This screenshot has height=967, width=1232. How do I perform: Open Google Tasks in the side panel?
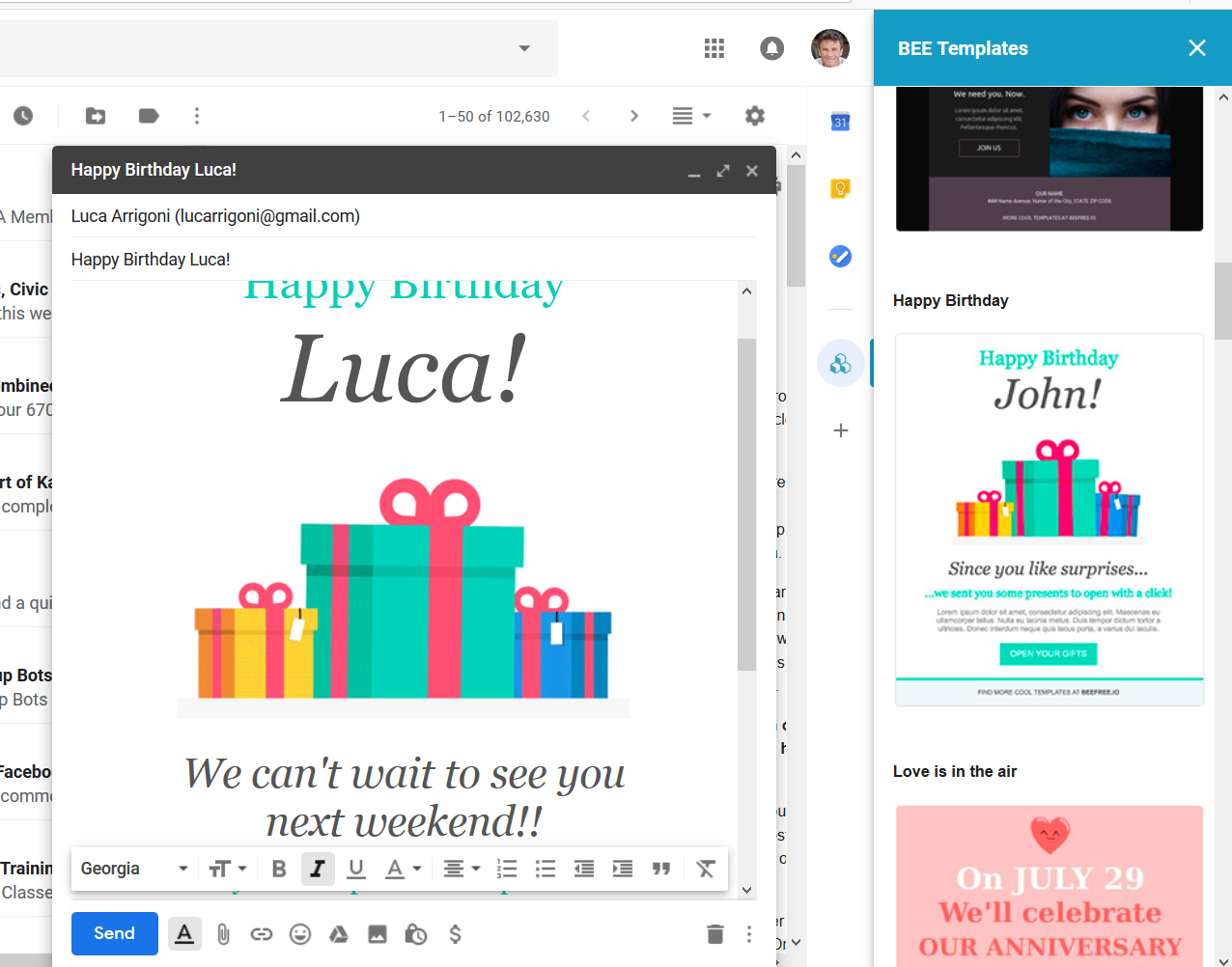(840, 257)
